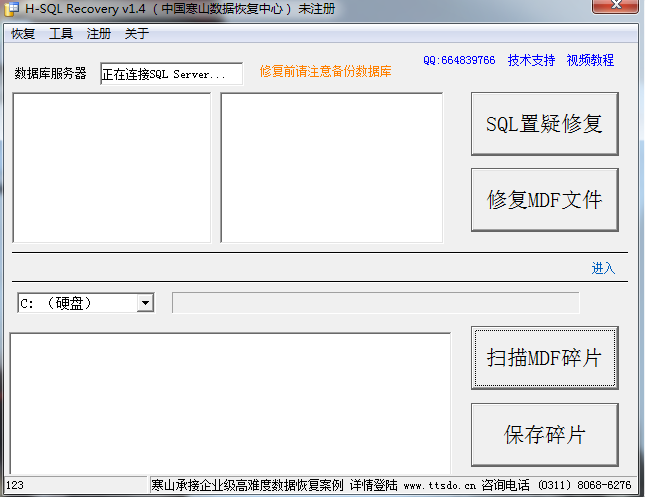Open the 技术支持 link
This screenshot has width=645, height=497.
(531, 60)
